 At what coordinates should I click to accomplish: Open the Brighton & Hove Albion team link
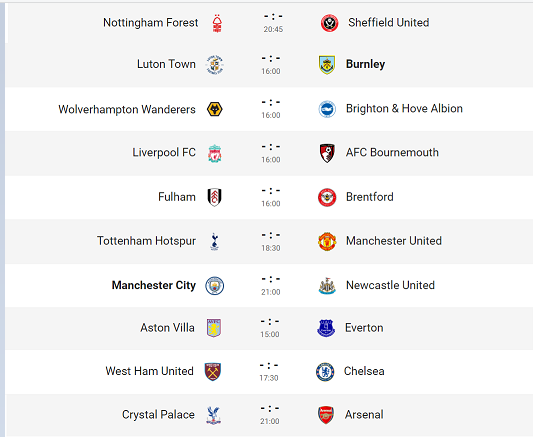pyautogui.click(x=404, y=108)
